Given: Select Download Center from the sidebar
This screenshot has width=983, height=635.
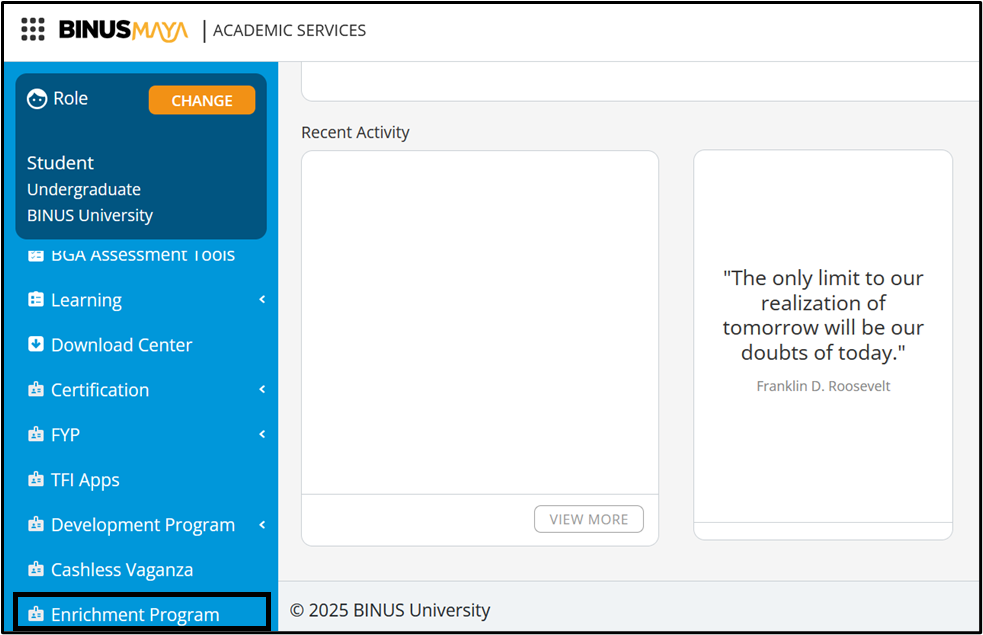Looking at the screenshot, I should (121, 345).
